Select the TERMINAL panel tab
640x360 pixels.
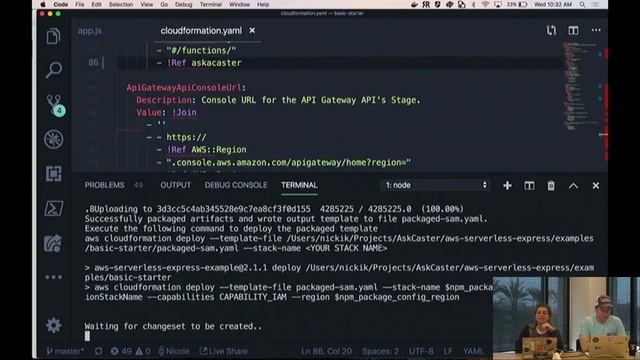point(299,185)
